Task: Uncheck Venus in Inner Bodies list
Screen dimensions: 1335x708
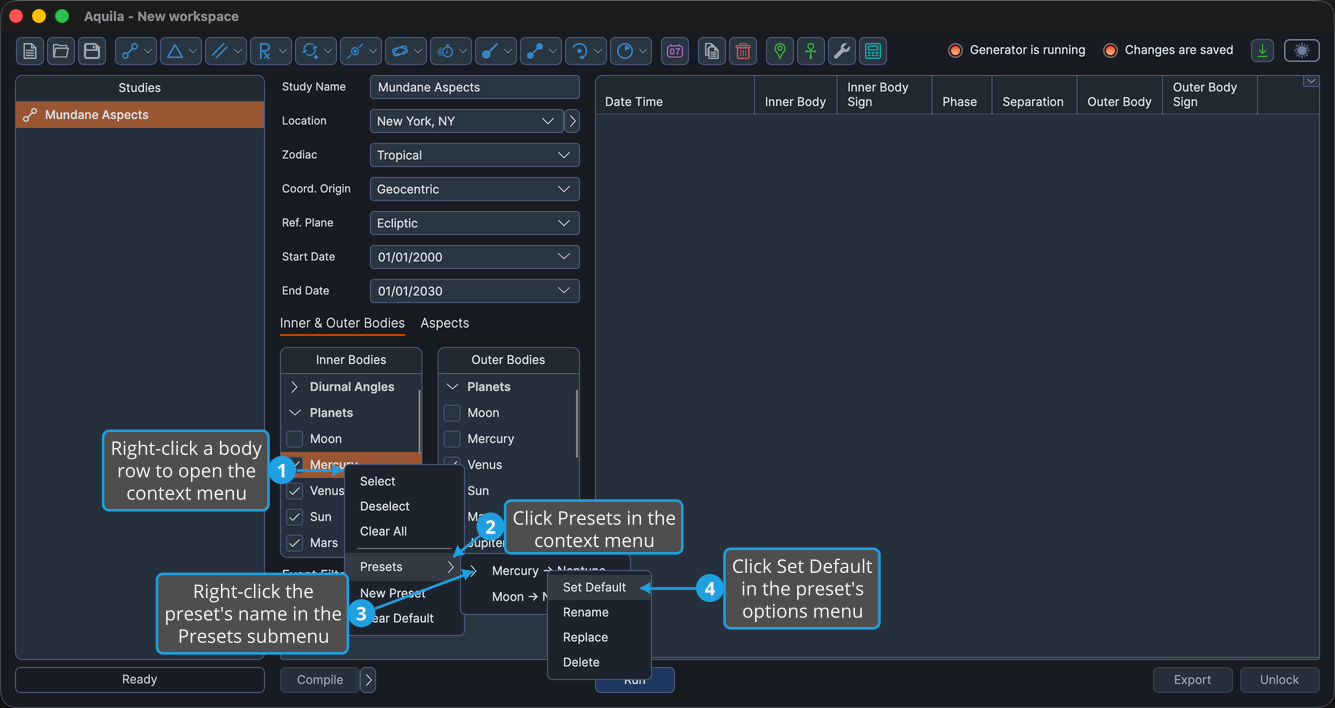Action: click(x=295, y=491)
